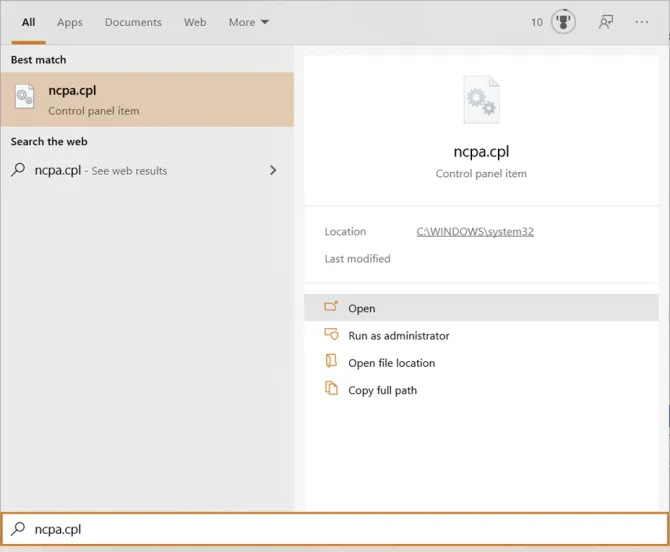Expand web results with the chevron arrow
This screenshot has height=552, width=670.
273,170
